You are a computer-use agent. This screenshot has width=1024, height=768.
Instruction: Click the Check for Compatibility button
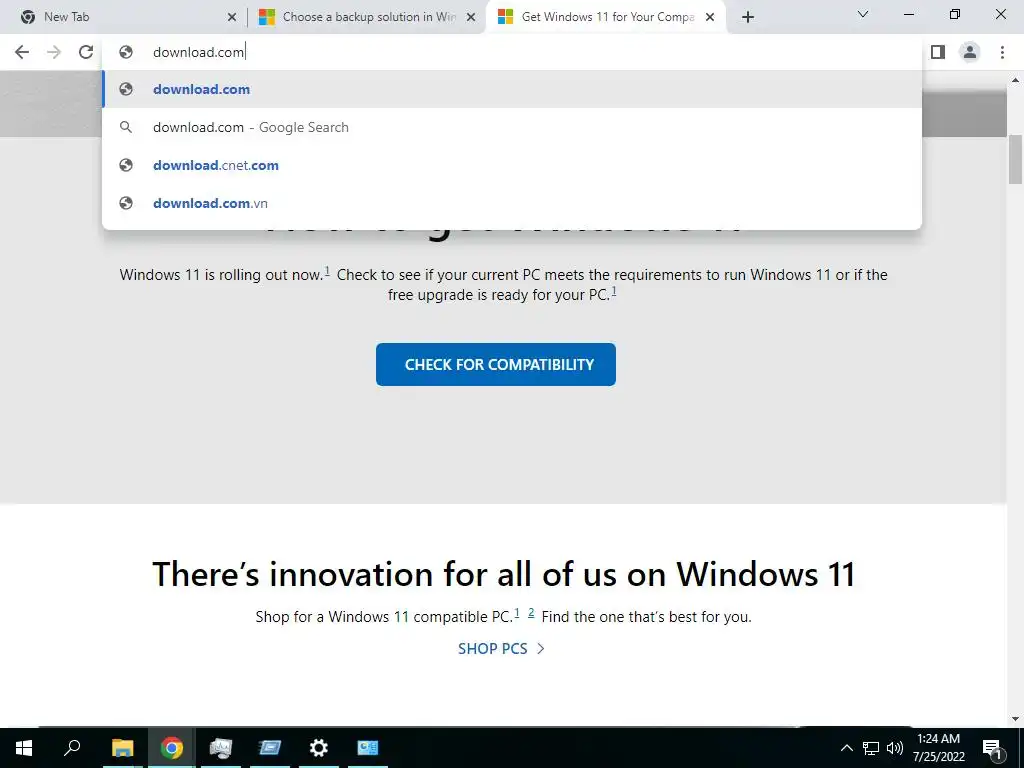point(496,364)
